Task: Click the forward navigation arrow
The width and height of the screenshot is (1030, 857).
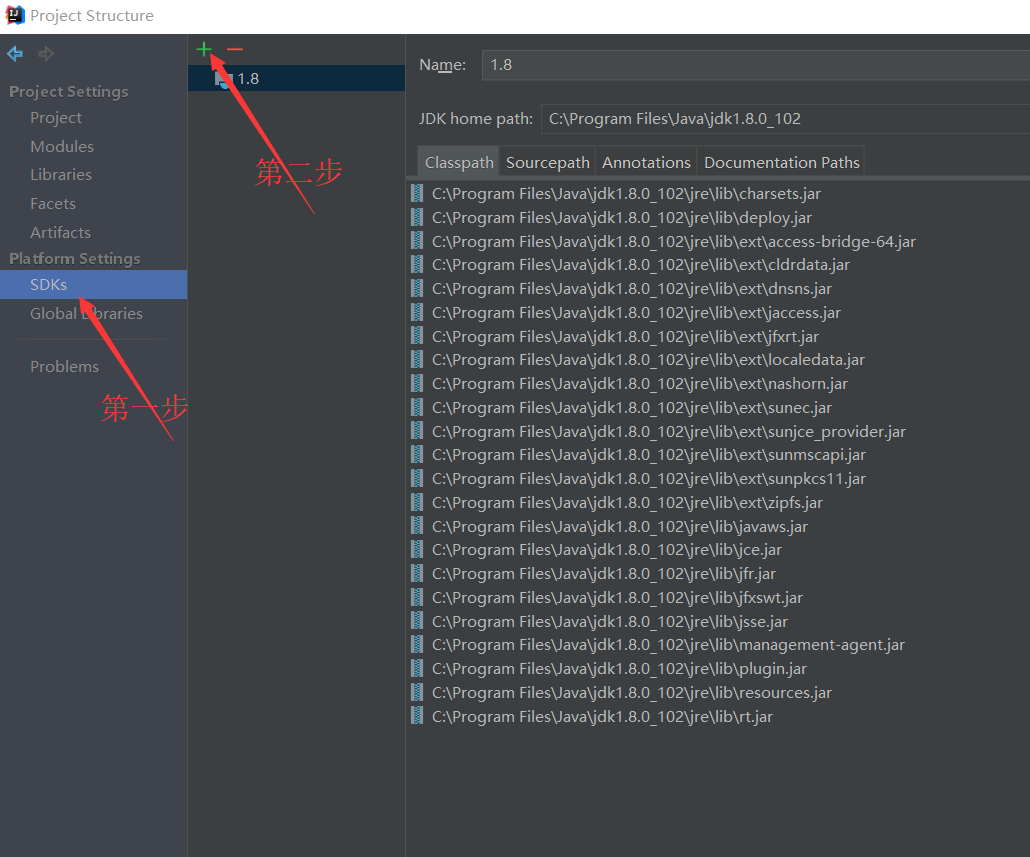Action: tap(45, 53)
